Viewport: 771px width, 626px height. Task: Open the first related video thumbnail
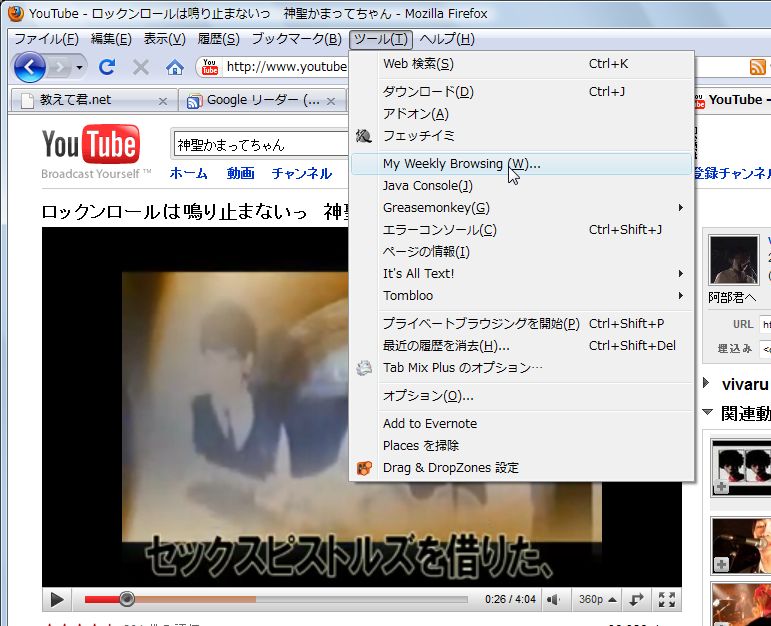coord(741,467)
